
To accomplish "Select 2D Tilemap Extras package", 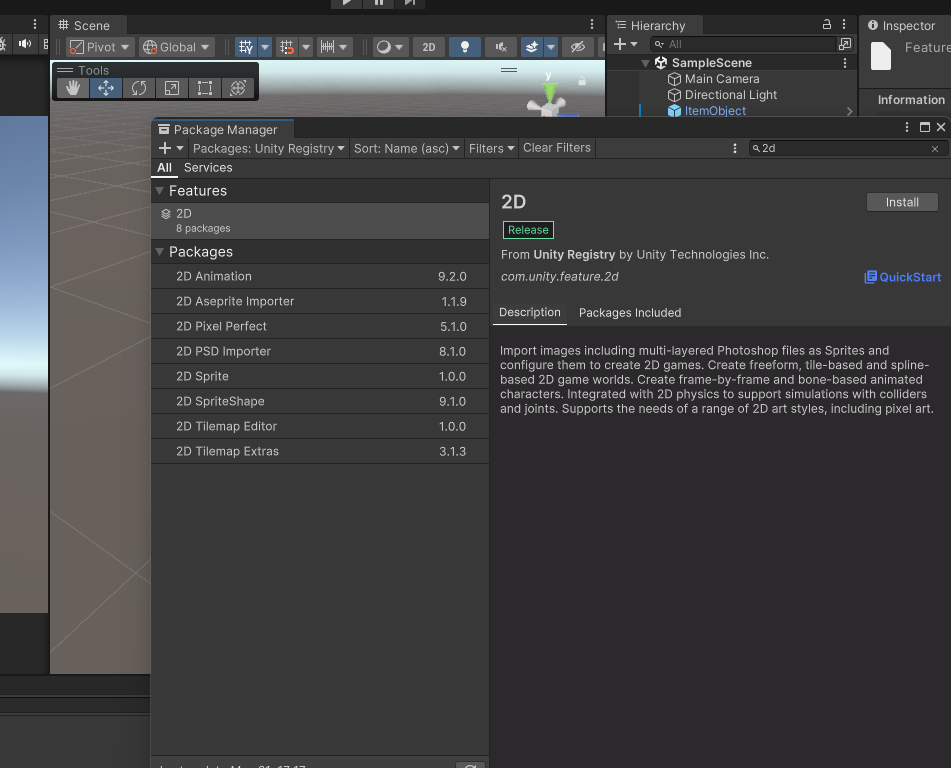I will point(320,451).
